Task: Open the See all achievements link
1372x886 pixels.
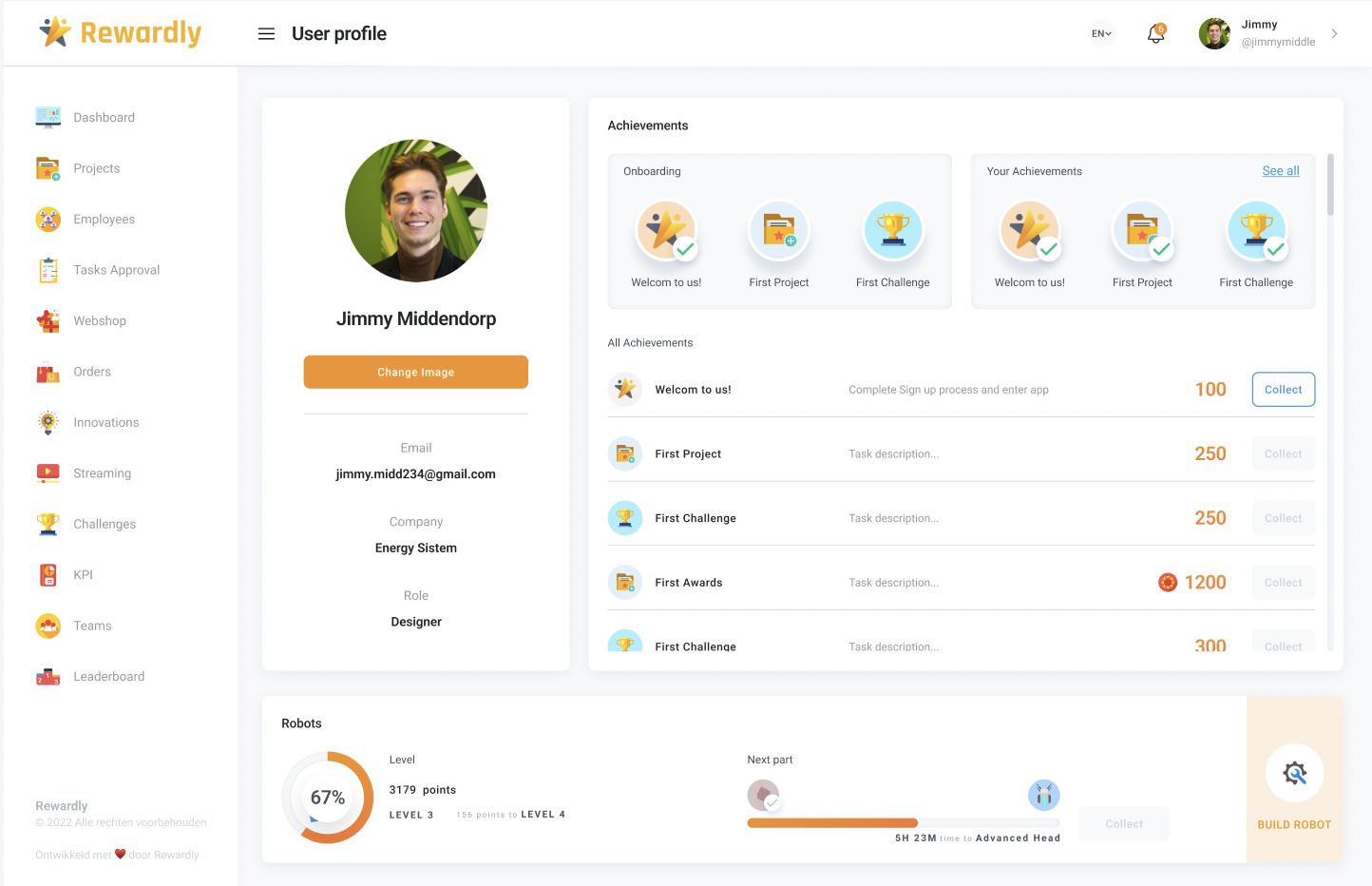Action: tap(1280, 171)
